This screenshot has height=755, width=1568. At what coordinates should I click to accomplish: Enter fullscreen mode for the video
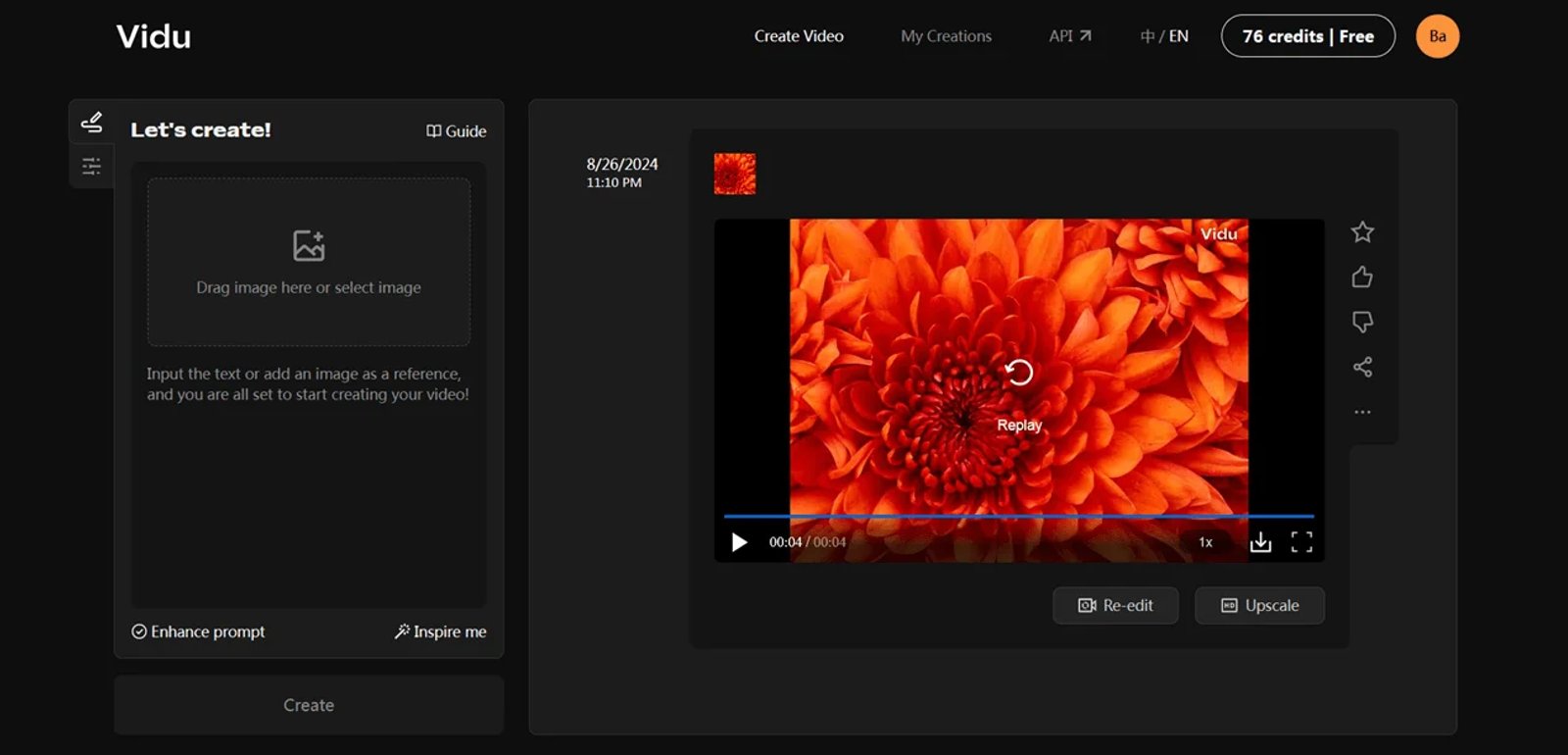[1301, 542]
